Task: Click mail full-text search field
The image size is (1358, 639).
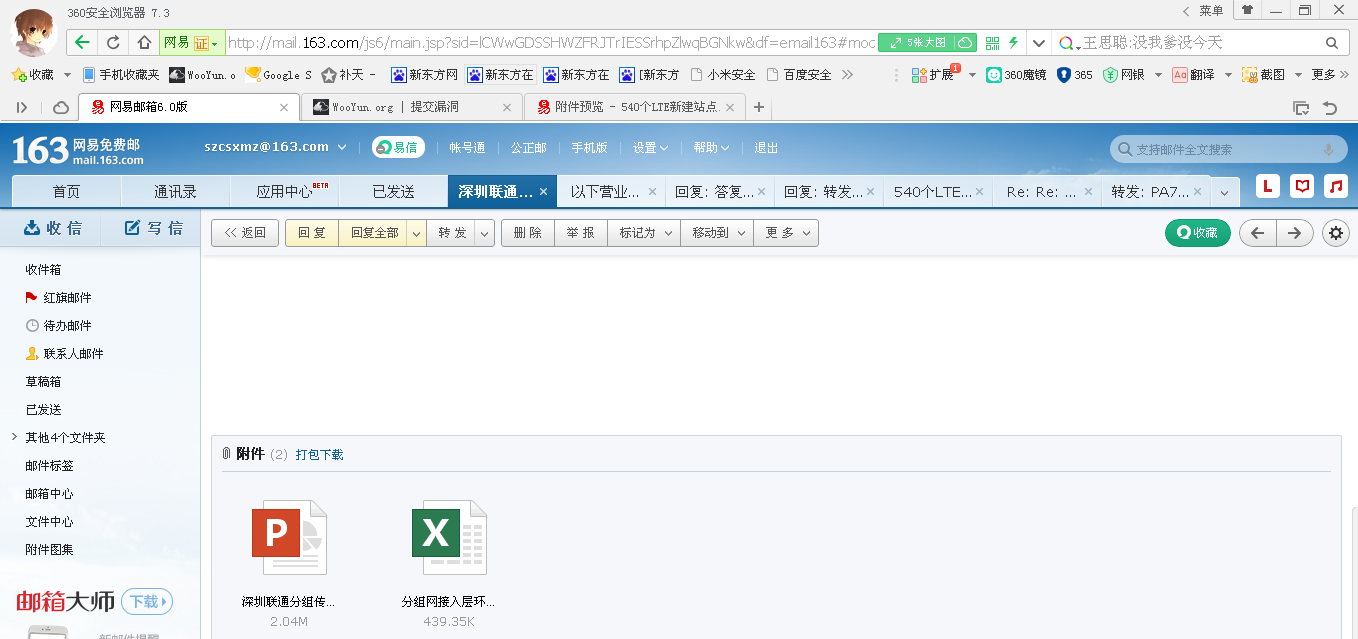Action: click(1228, 149)
